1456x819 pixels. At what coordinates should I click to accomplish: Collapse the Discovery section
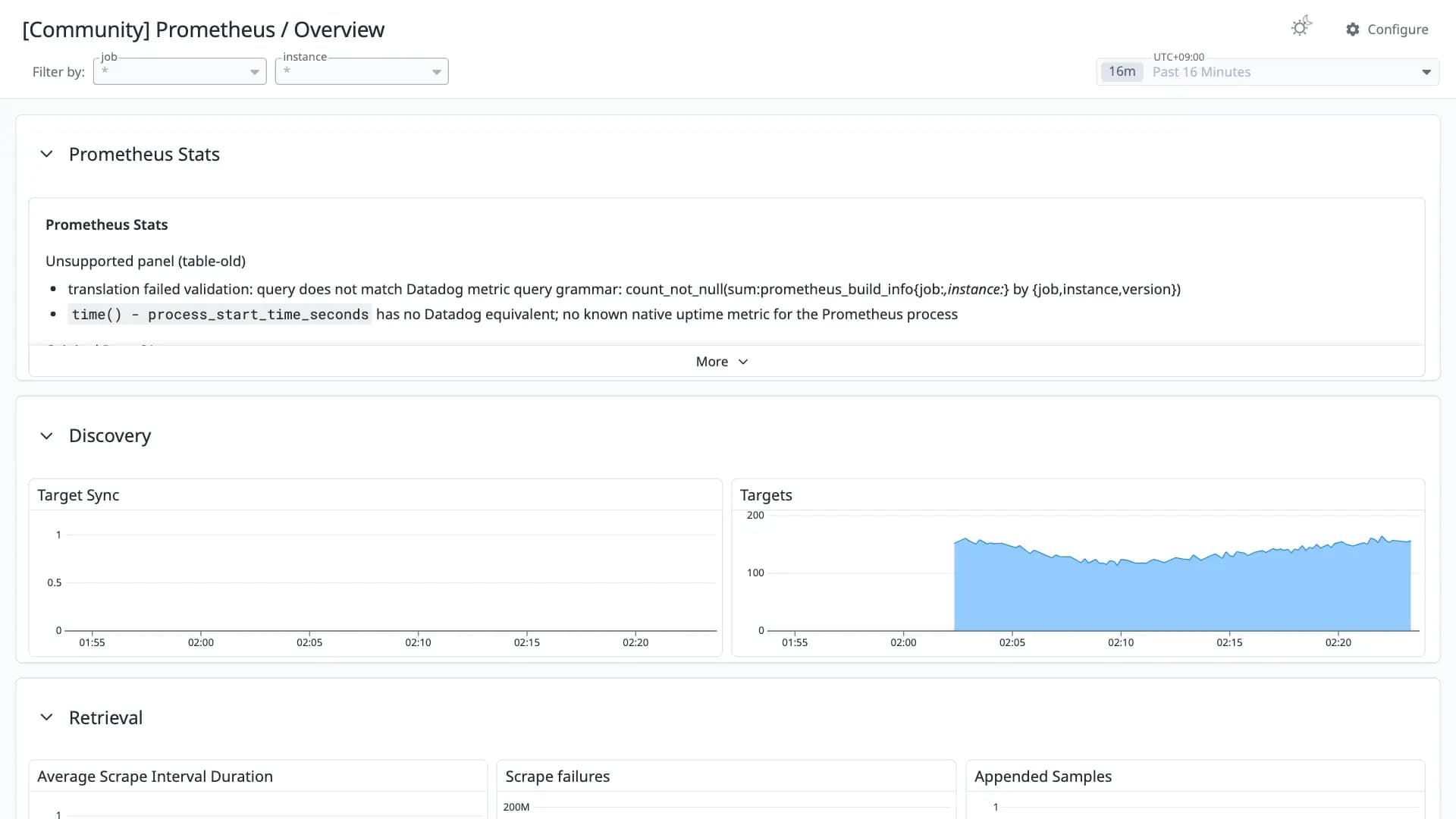46,436
